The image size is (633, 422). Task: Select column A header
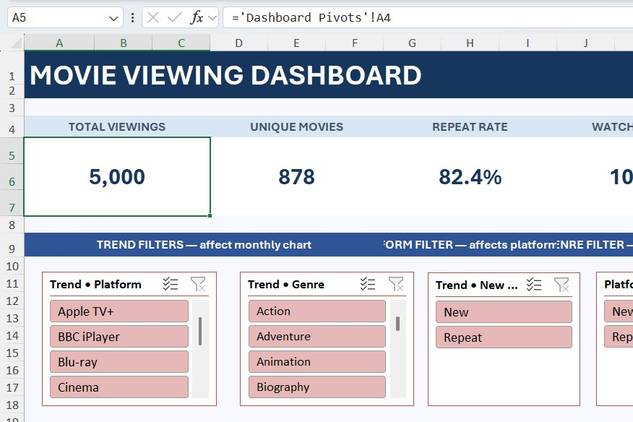tap(59, 43)
